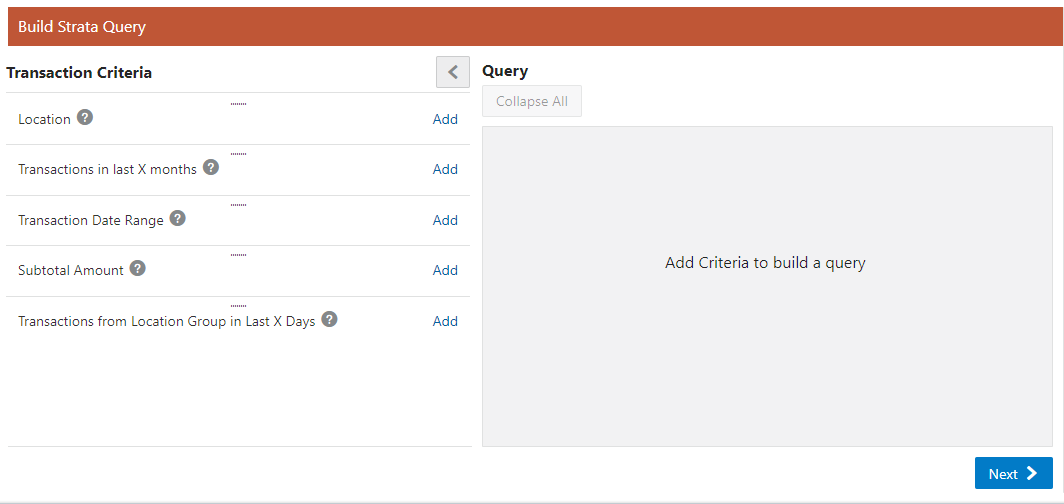Add Transactions from Location Group in Last X Days
This screenshot has width=1064, height=504.
click(x=445, y=321)
